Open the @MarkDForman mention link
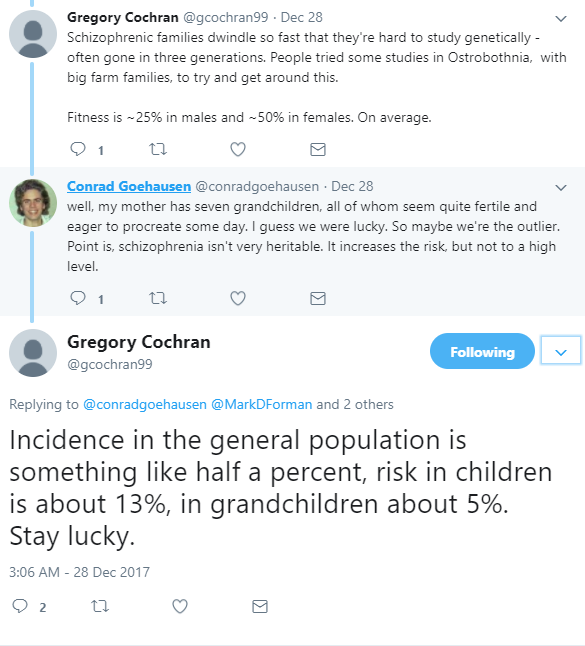This screenshot has width=585, height=646. [x=262, y=404]
